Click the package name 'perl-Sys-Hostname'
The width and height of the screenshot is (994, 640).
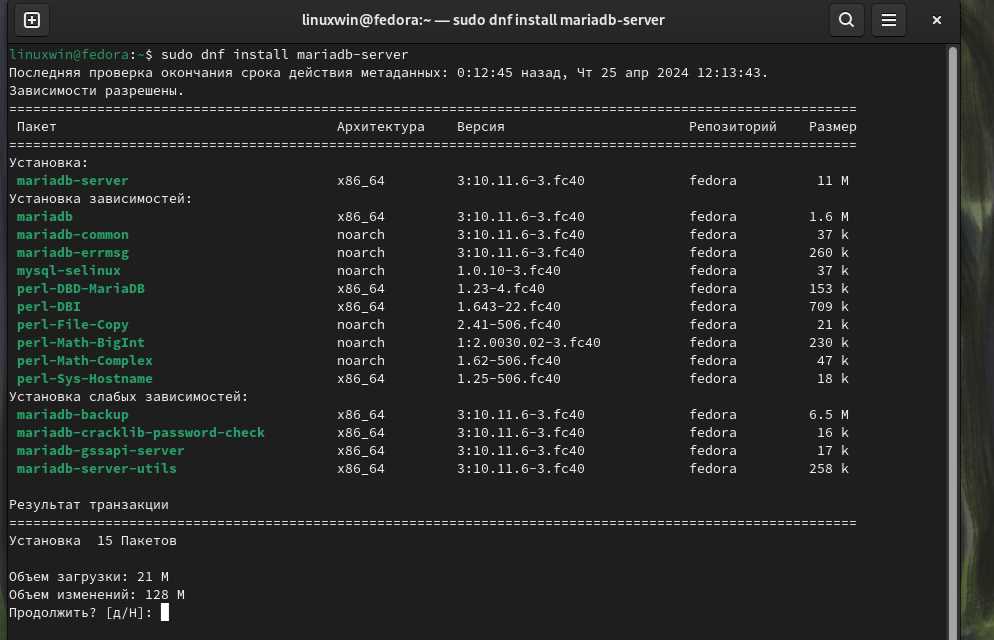84,378
